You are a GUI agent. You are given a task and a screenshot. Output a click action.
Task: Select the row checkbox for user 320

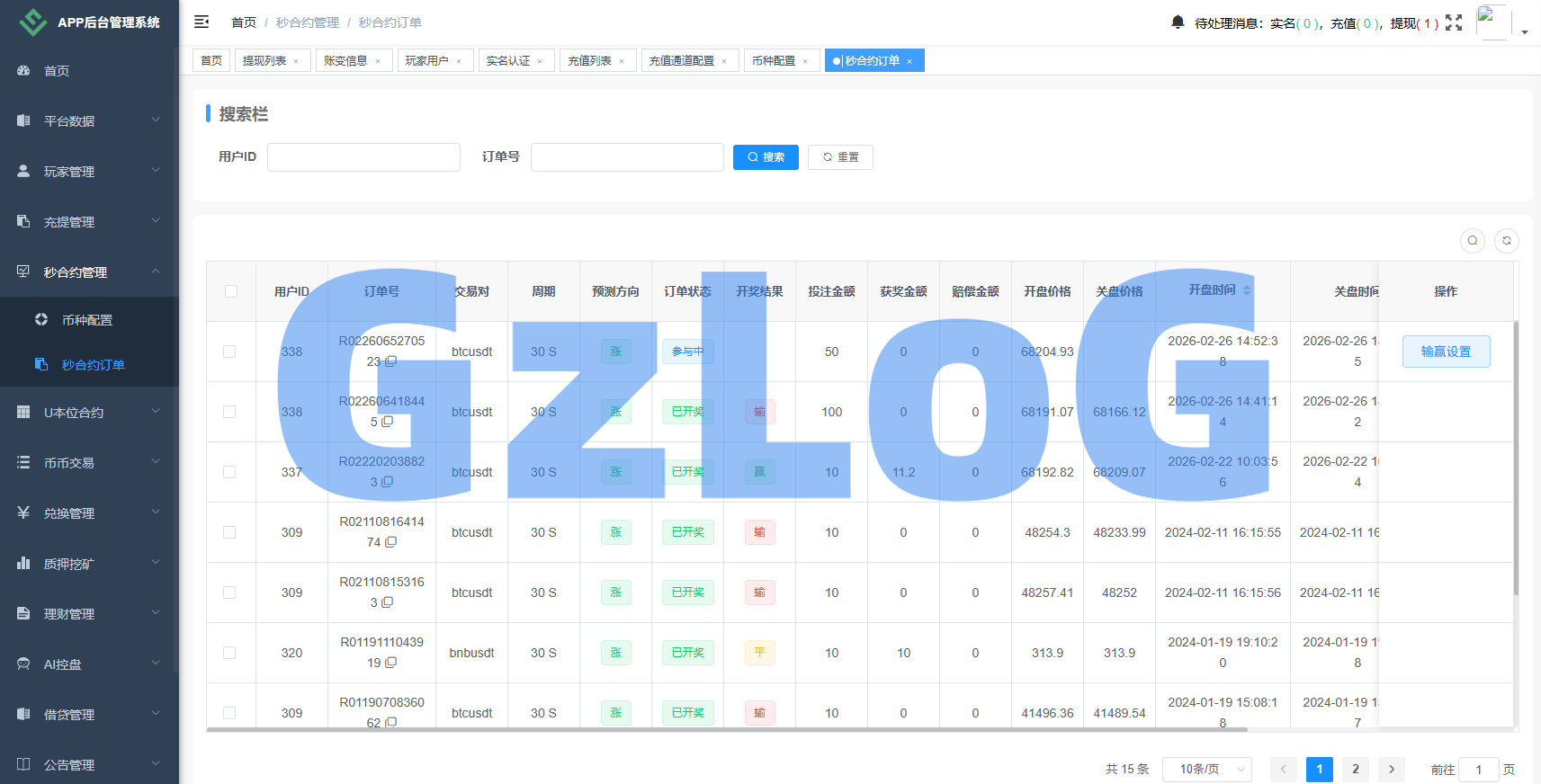pos(229,653)
